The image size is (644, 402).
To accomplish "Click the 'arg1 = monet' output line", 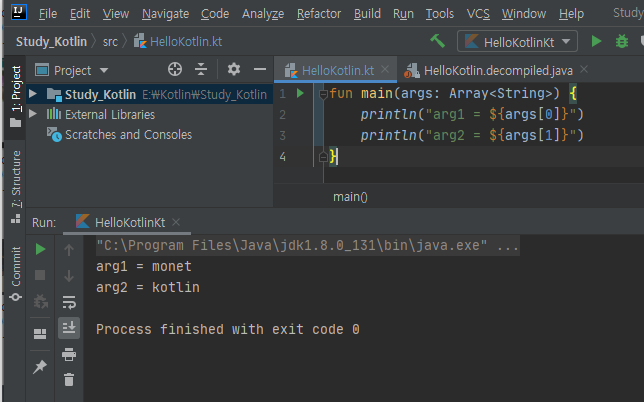I will click(144, 266).
